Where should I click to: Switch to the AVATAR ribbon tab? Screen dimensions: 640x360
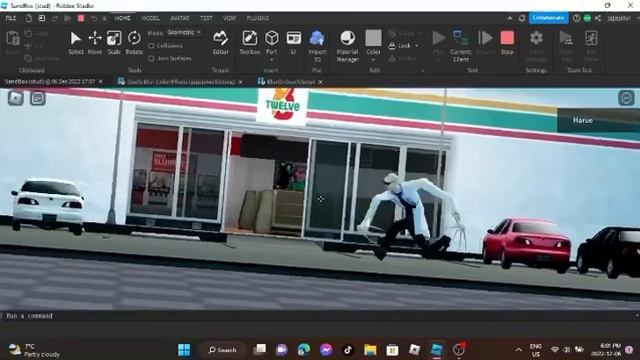click(180, 18)
